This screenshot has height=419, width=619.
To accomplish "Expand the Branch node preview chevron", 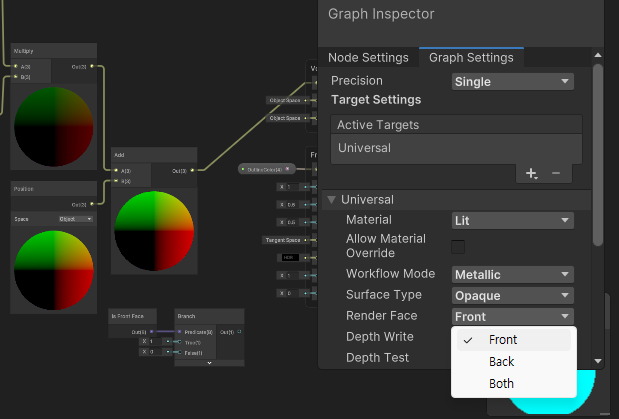I will pos(209,363).
